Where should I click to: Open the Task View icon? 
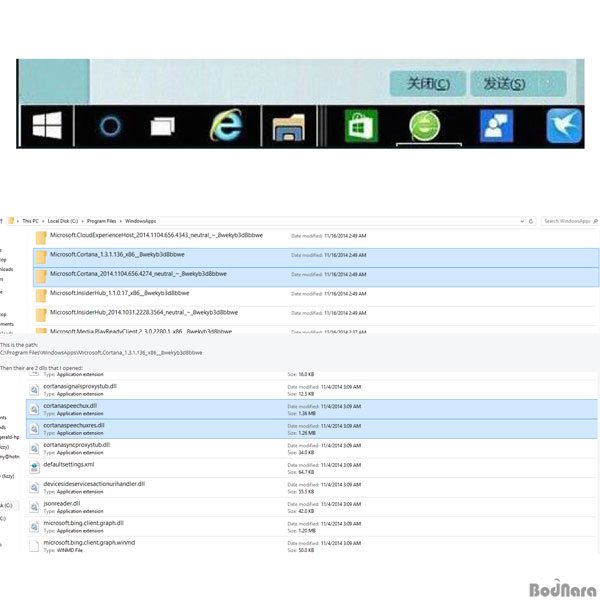click(x=163, y=126)
